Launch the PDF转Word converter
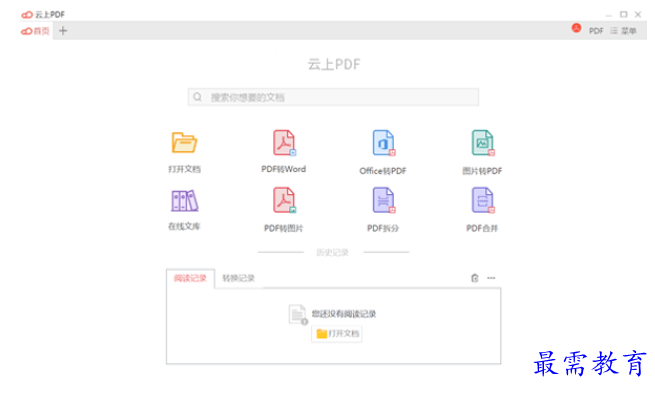The image size is (655, 395). 284,143
